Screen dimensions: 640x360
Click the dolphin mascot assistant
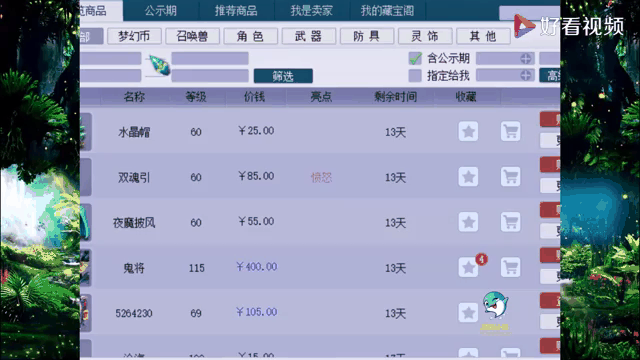pos(495,305)
